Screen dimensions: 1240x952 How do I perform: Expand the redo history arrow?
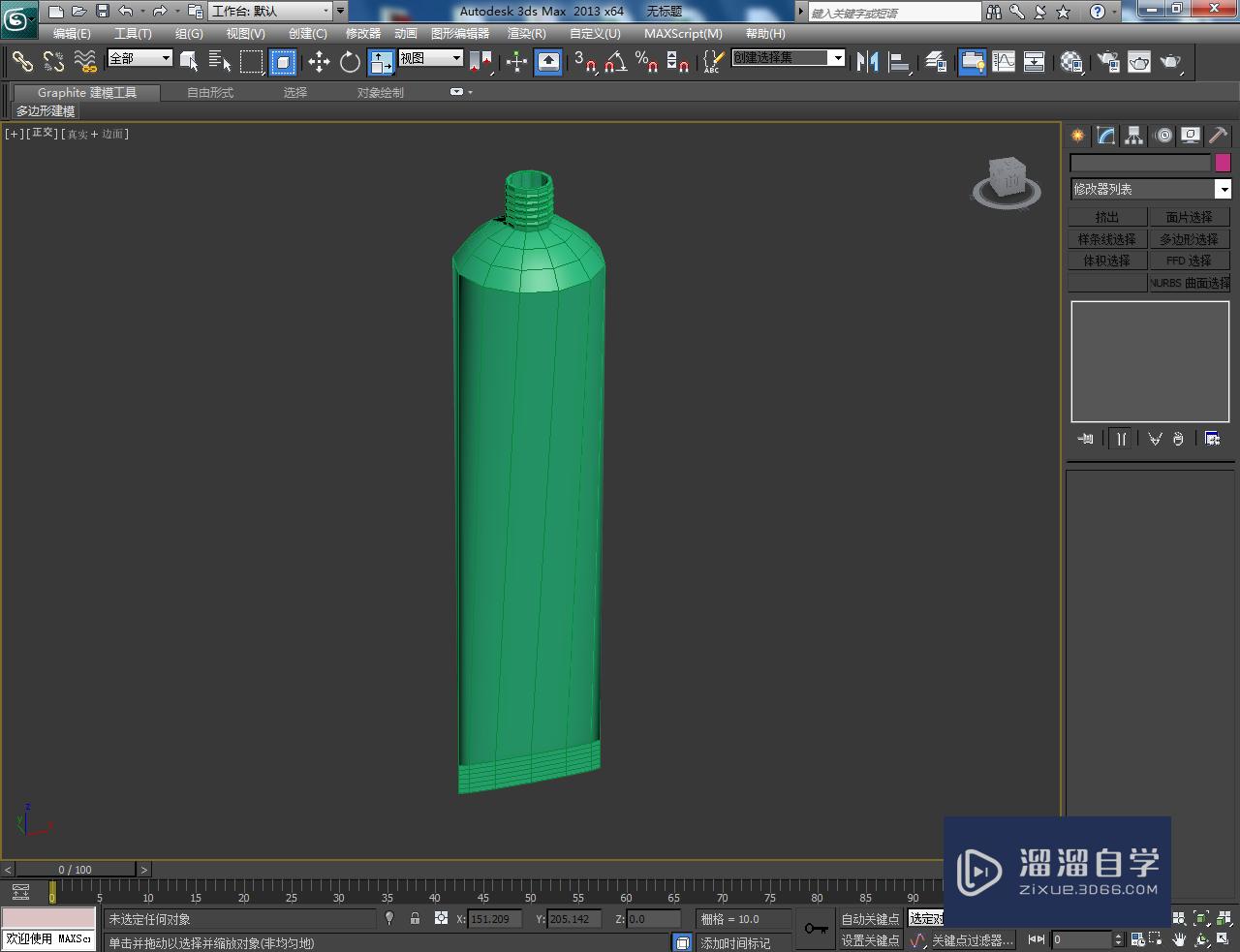(177, 12)
